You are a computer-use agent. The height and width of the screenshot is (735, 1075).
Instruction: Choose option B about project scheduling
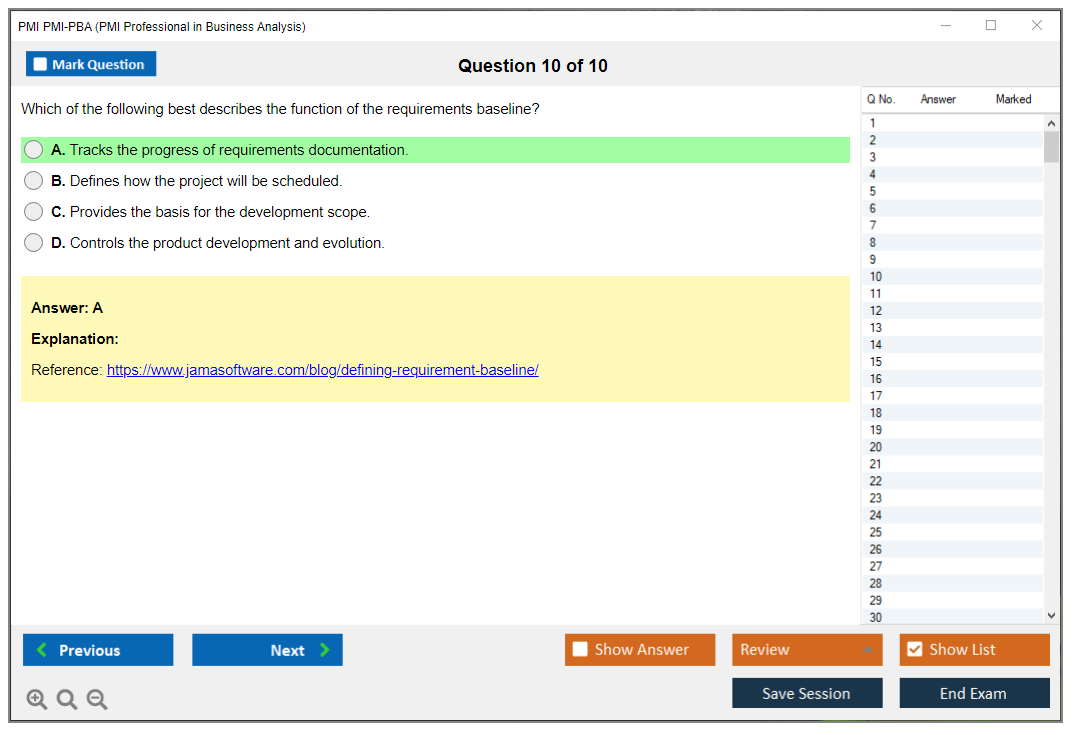[34, 181]
